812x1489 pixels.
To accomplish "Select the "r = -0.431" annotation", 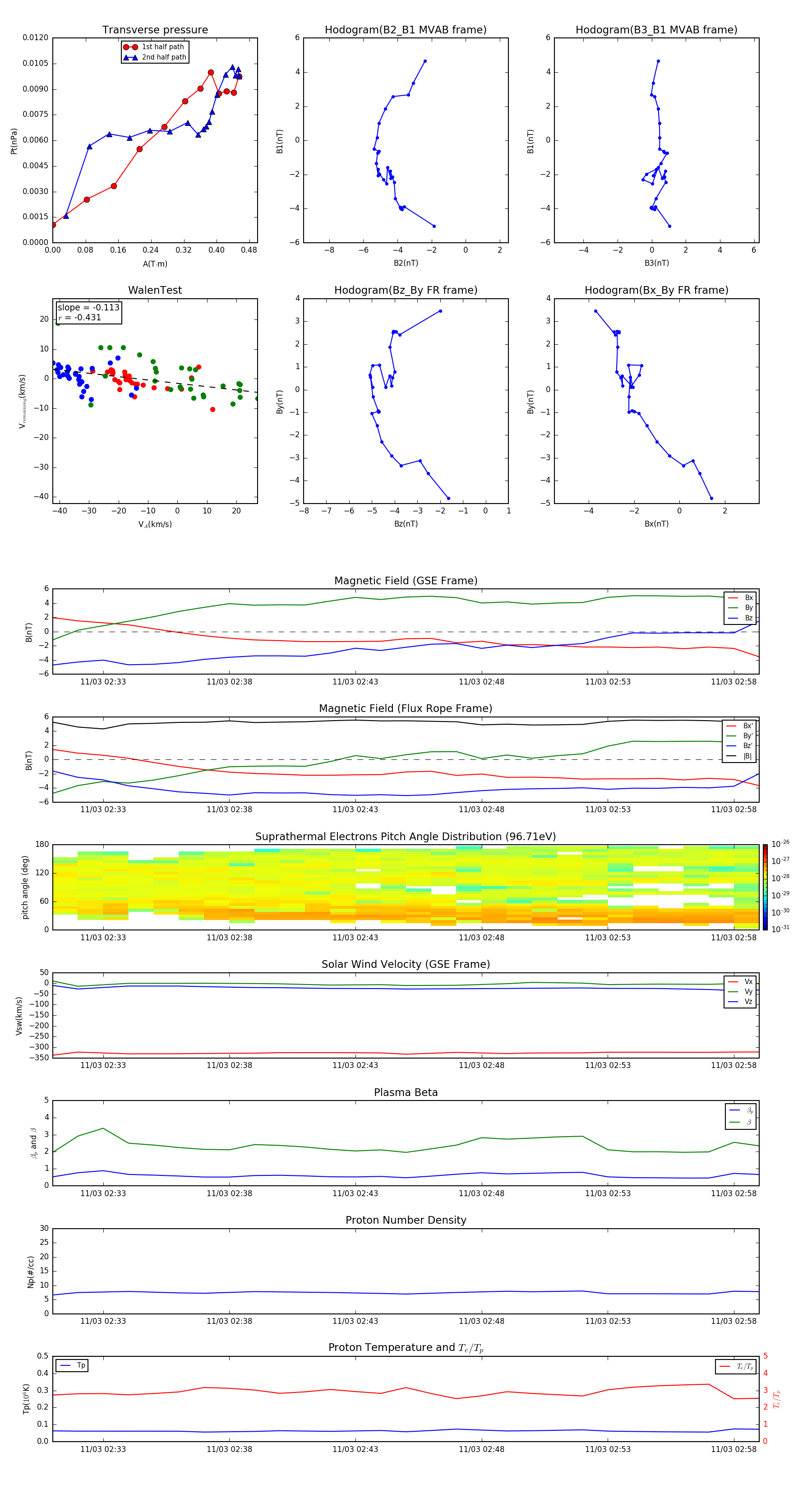I will tap(80, 317).
